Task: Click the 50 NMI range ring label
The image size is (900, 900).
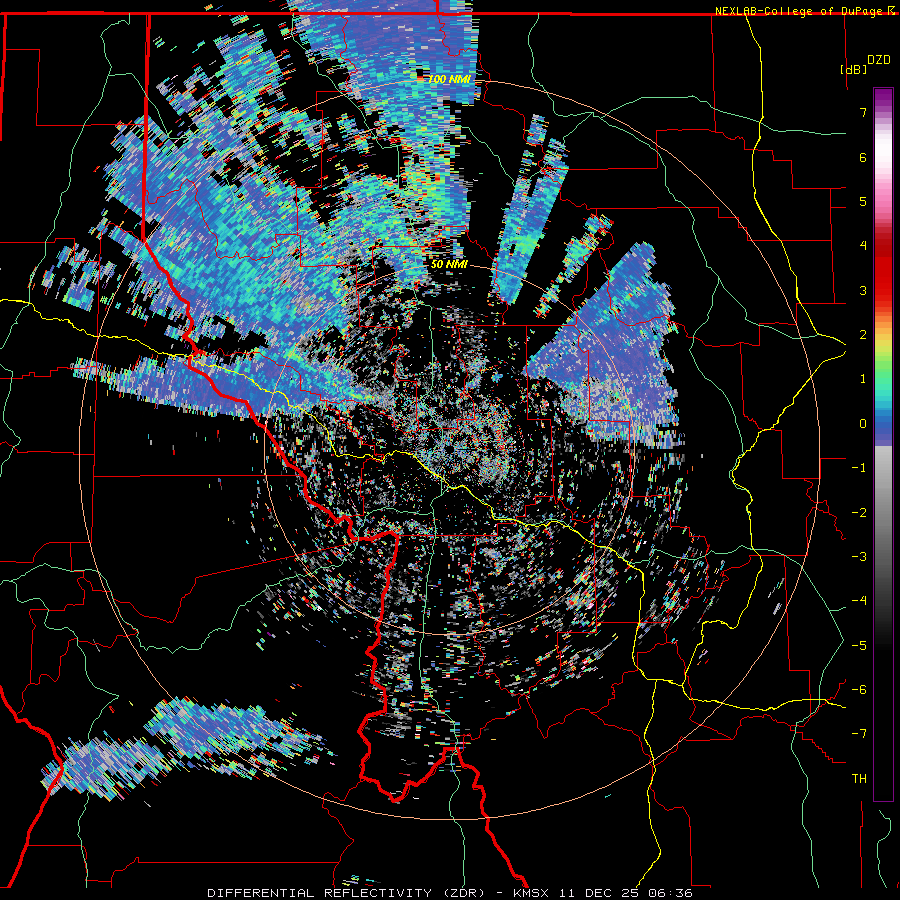Action: pos(449,264)
